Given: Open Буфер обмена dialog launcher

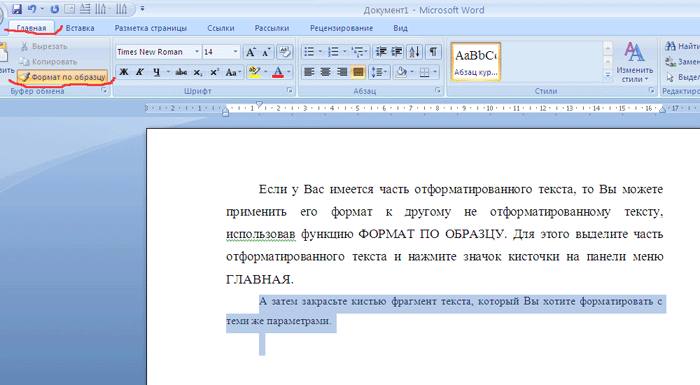Looking at the screenshot, I should [x=104, y=91].
